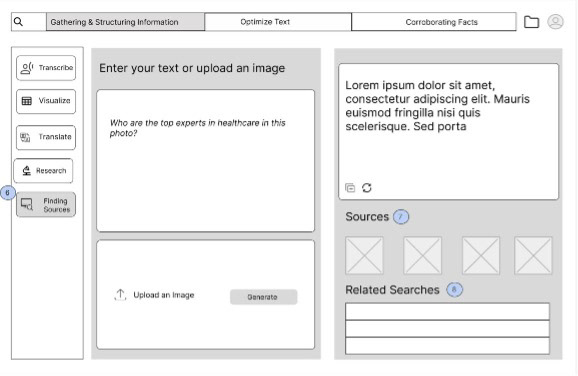This screenshot has width=578, height=376.
Task: Click the search magnifier icon
Action: 18,22
